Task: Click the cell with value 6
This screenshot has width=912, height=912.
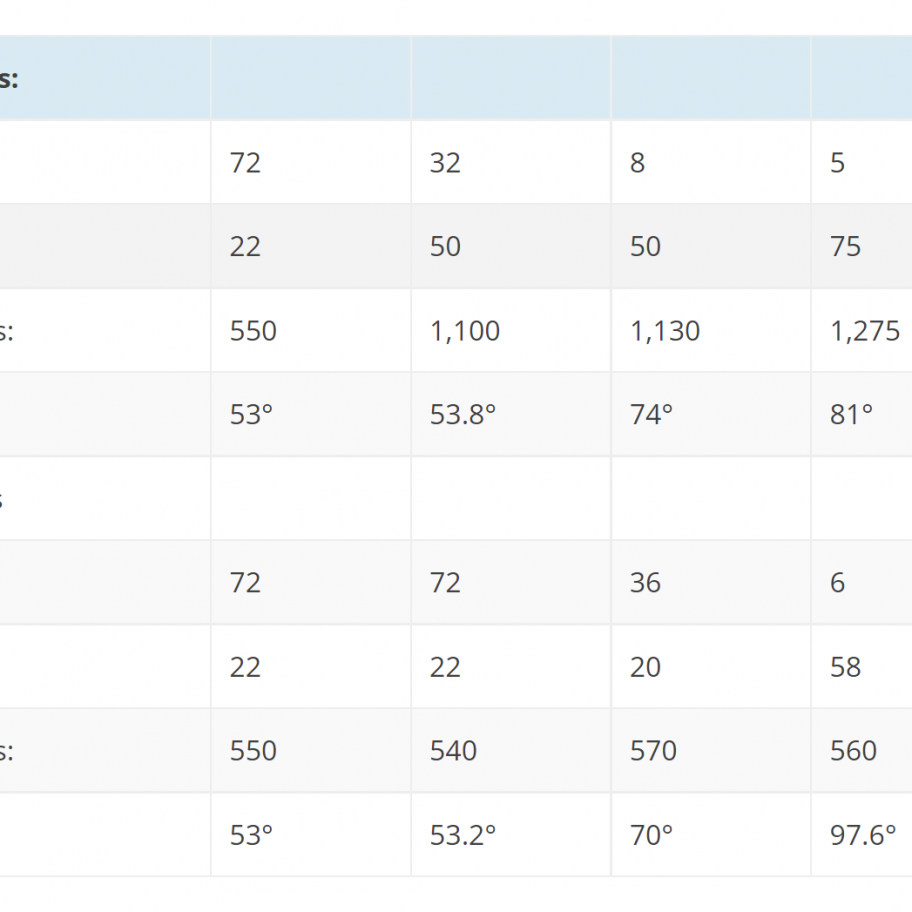Action: click(862, 582)
